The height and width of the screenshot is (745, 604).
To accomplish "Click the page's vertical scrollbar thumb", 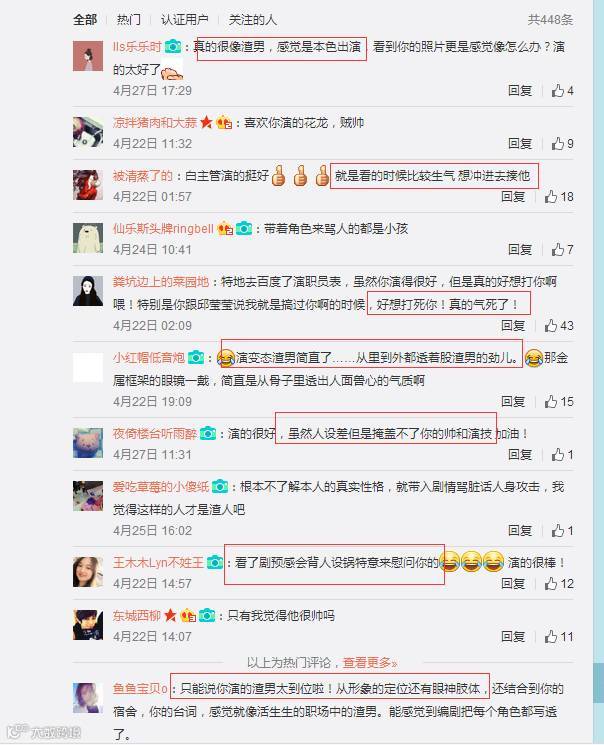I will point(598,683).
